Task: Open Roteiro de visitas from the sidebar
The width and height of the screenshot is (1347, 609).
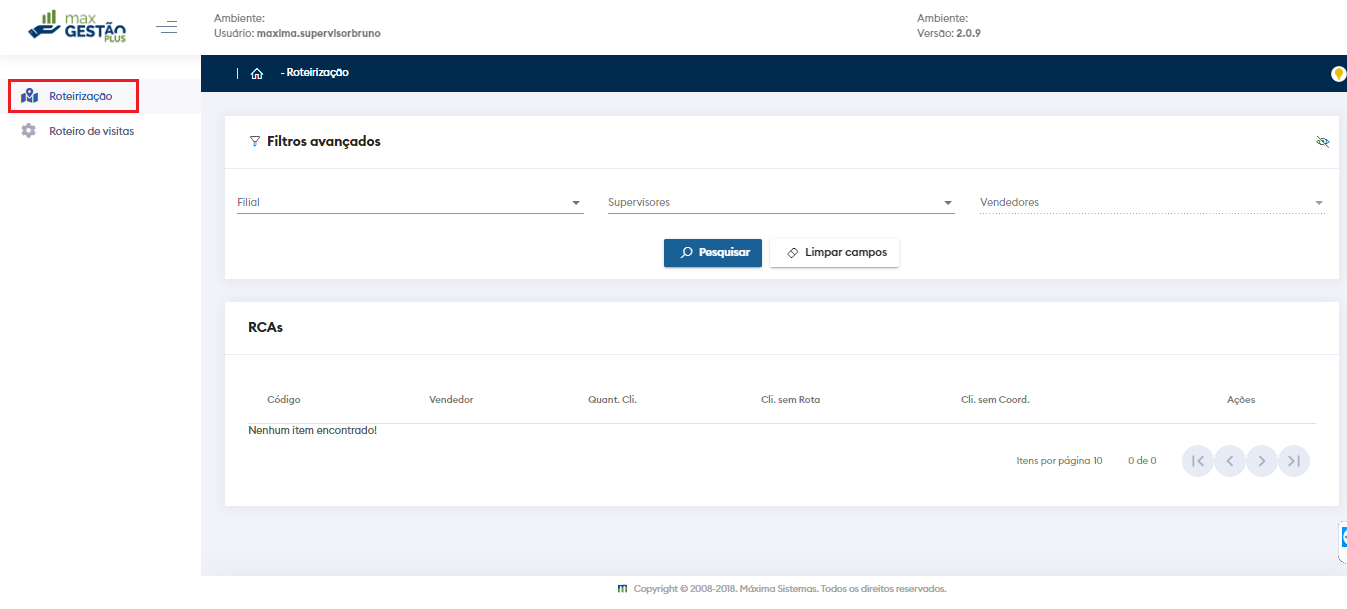Action: pyautogui.click(x=91, y=131)
